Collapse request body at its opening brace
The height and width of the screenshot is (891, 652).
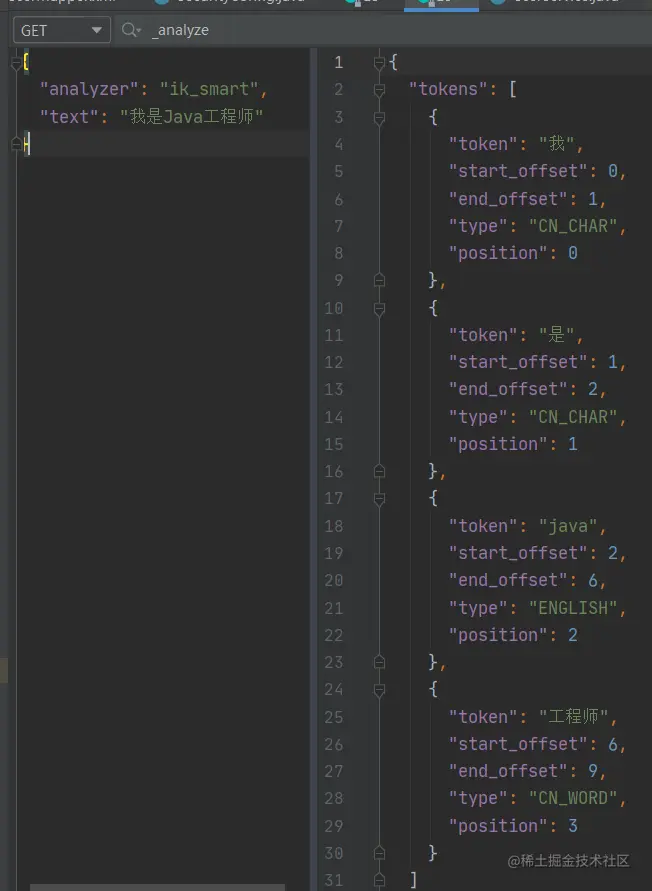click(16, 63)
